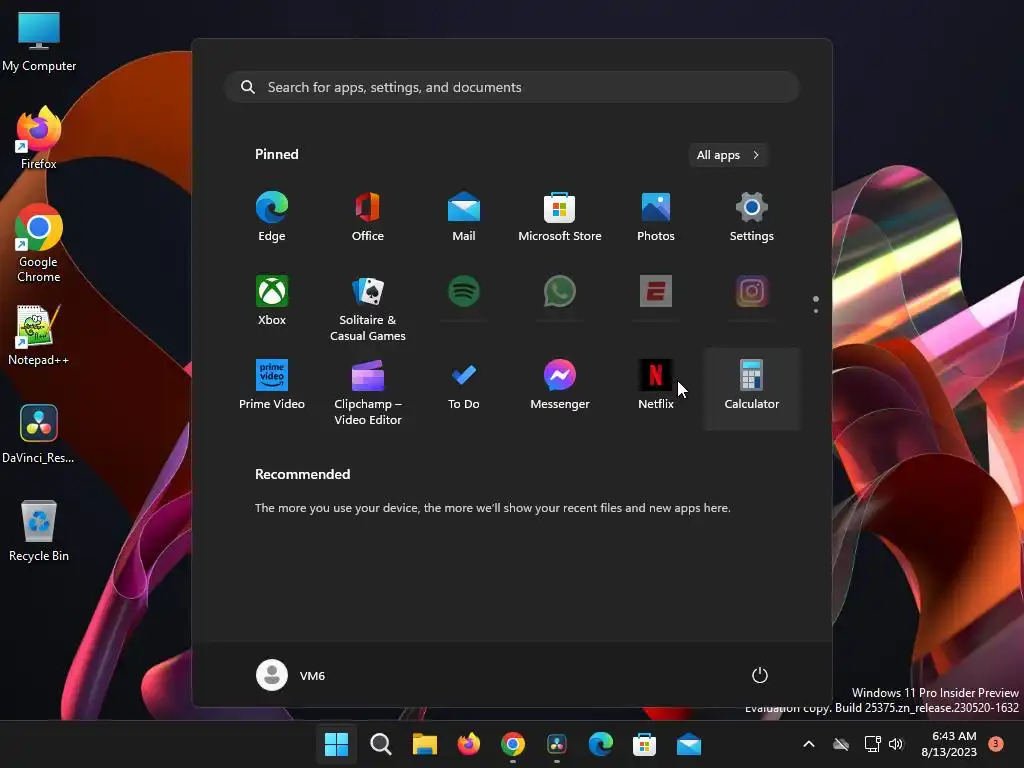This screenshot has width=1024, height=768.
Task: Open Settings from the Start menu
Action: pyautogui.click(x=752, y=217)
